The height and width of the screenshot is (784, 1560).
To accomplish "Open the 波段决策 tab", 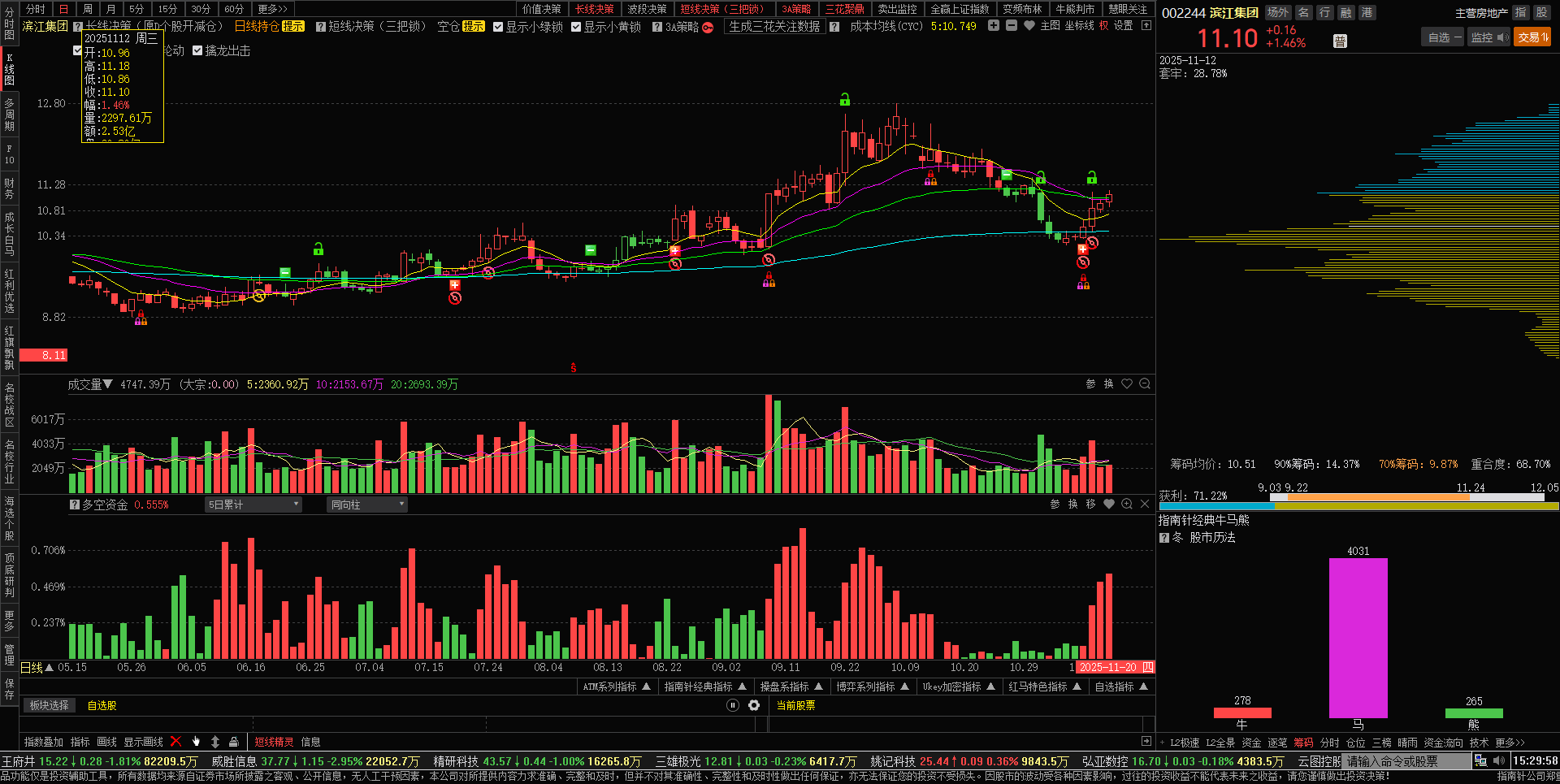I will tap(647, 9).
